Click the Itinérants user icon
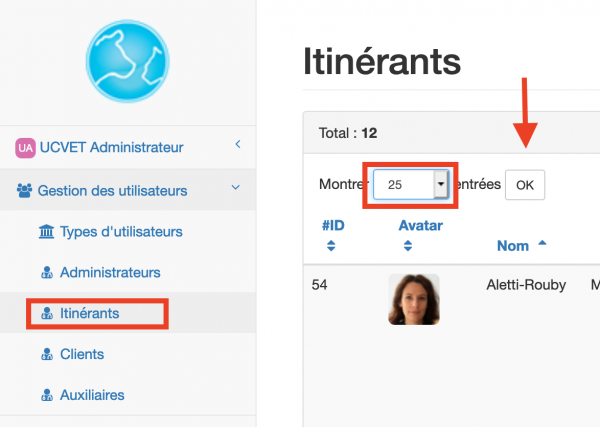This screenshot has width=600, height=427. tap(46, 314)
